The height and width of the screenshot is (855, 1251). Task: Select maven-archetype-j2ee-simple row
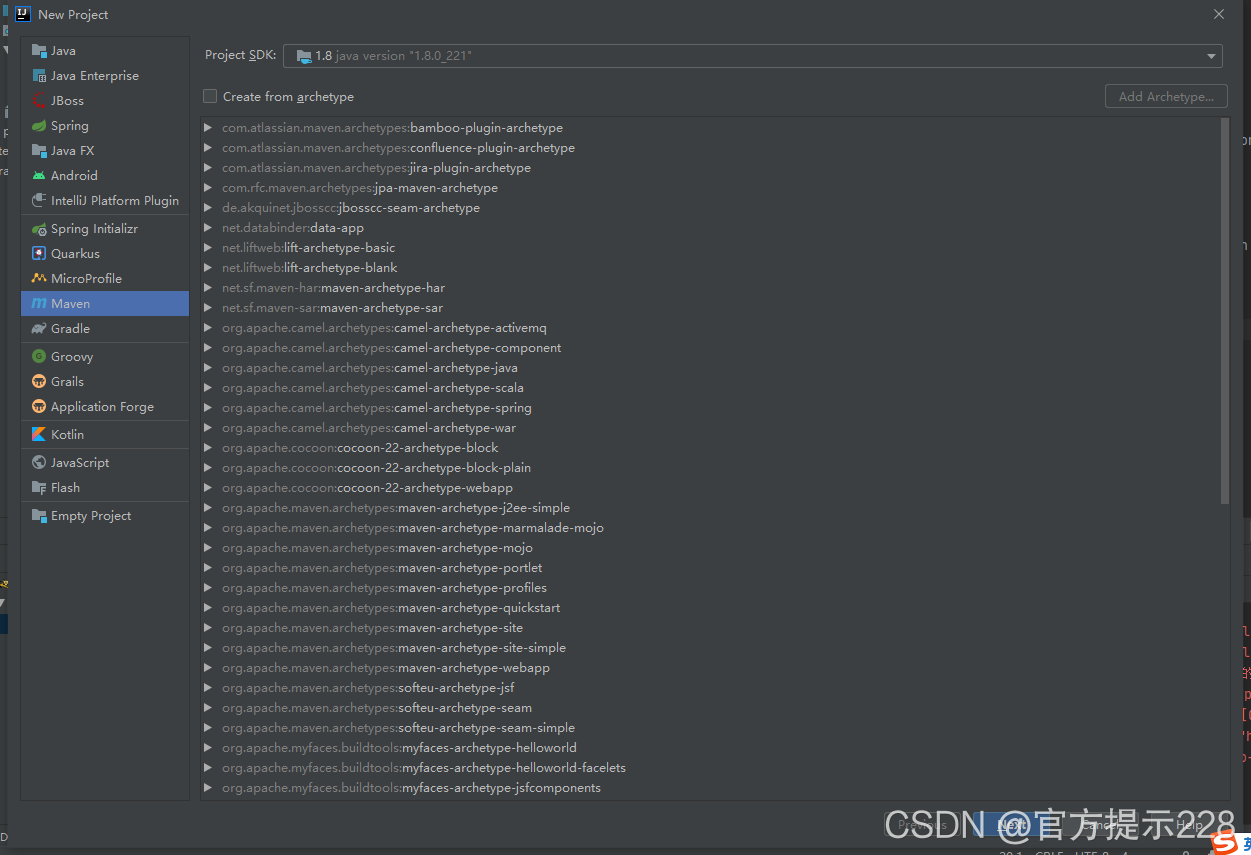pyautogui.click(x=712, y=508)
